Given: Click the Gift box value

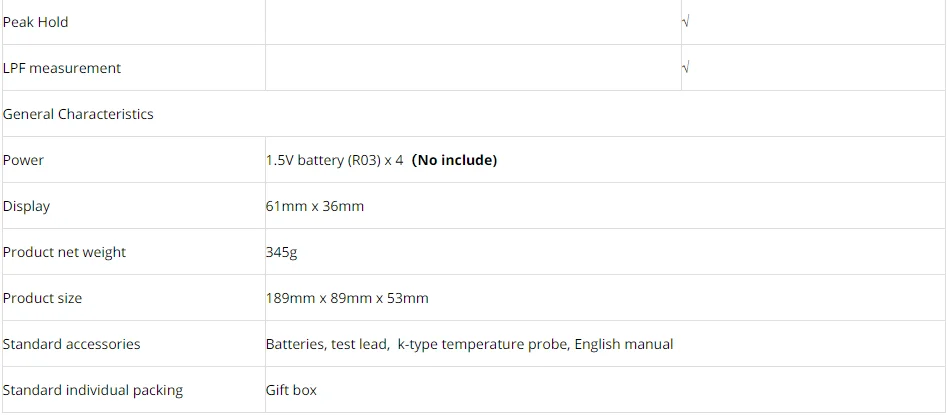Looking at the screenshot, I should pos(291,390).
